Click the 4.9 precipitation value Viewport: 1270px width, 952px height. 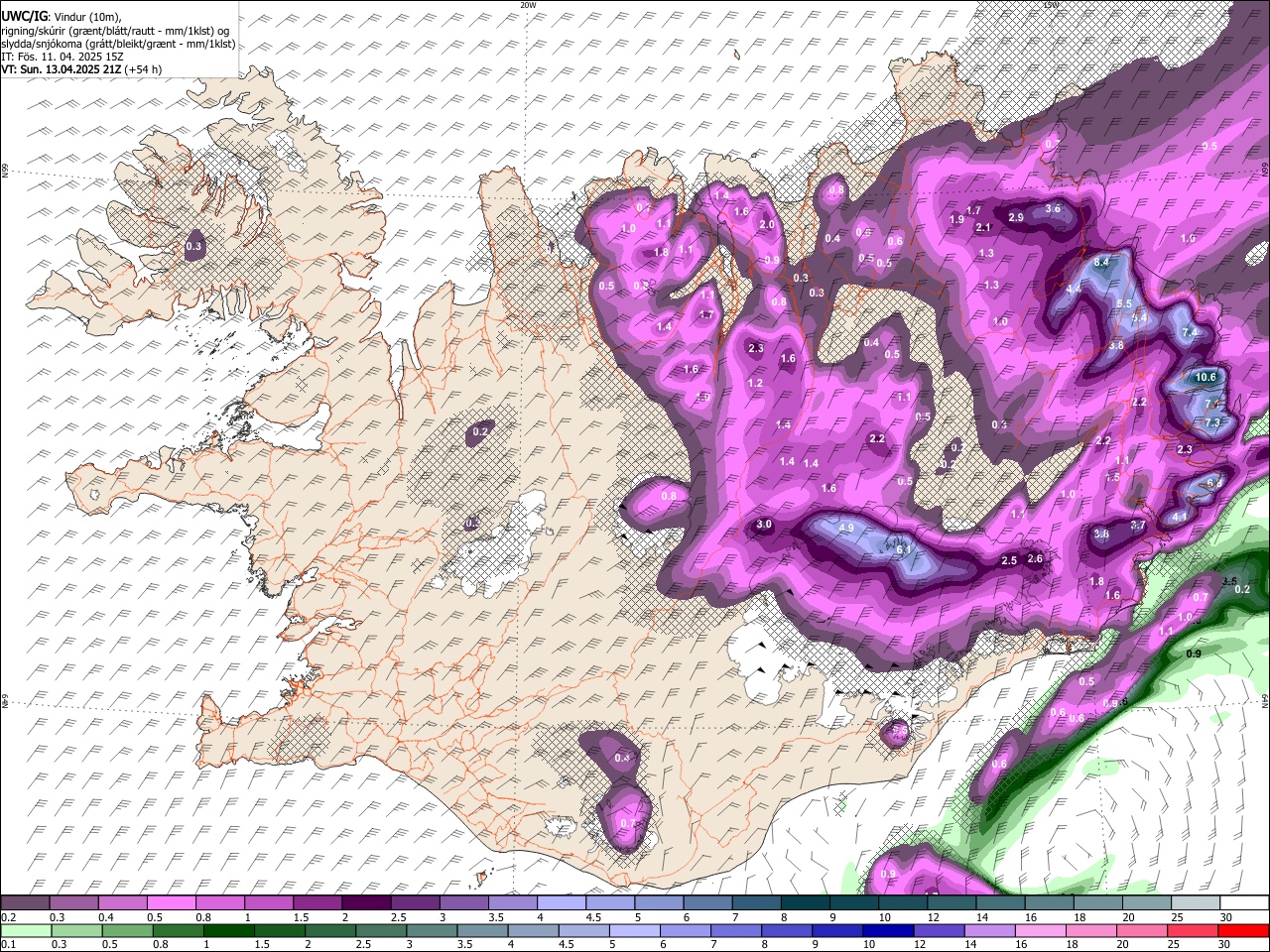coord(846,529)
